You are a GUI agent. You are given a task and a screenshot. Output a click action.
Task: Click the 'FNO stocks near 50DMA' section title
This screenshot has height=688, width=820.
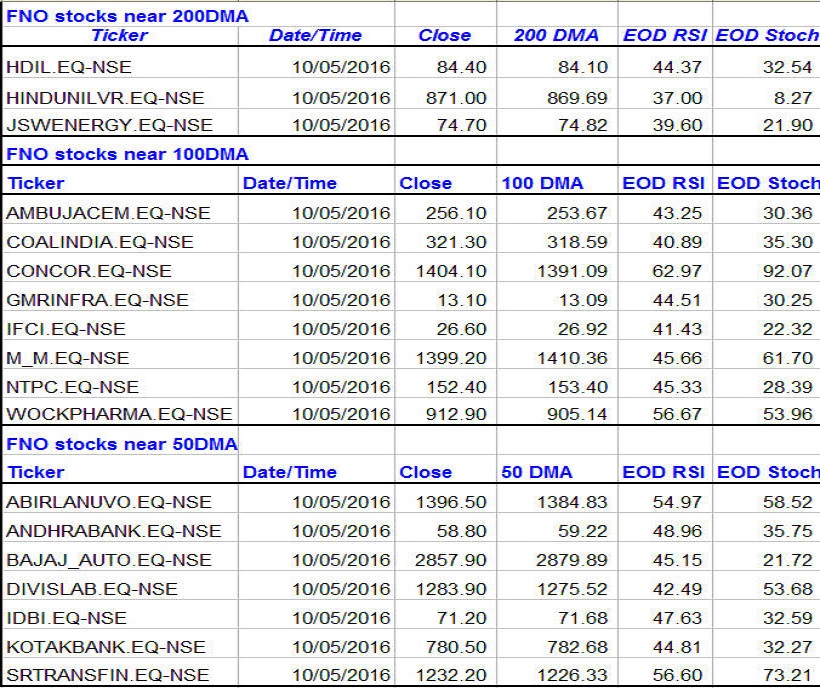click(x=122, y=443)
